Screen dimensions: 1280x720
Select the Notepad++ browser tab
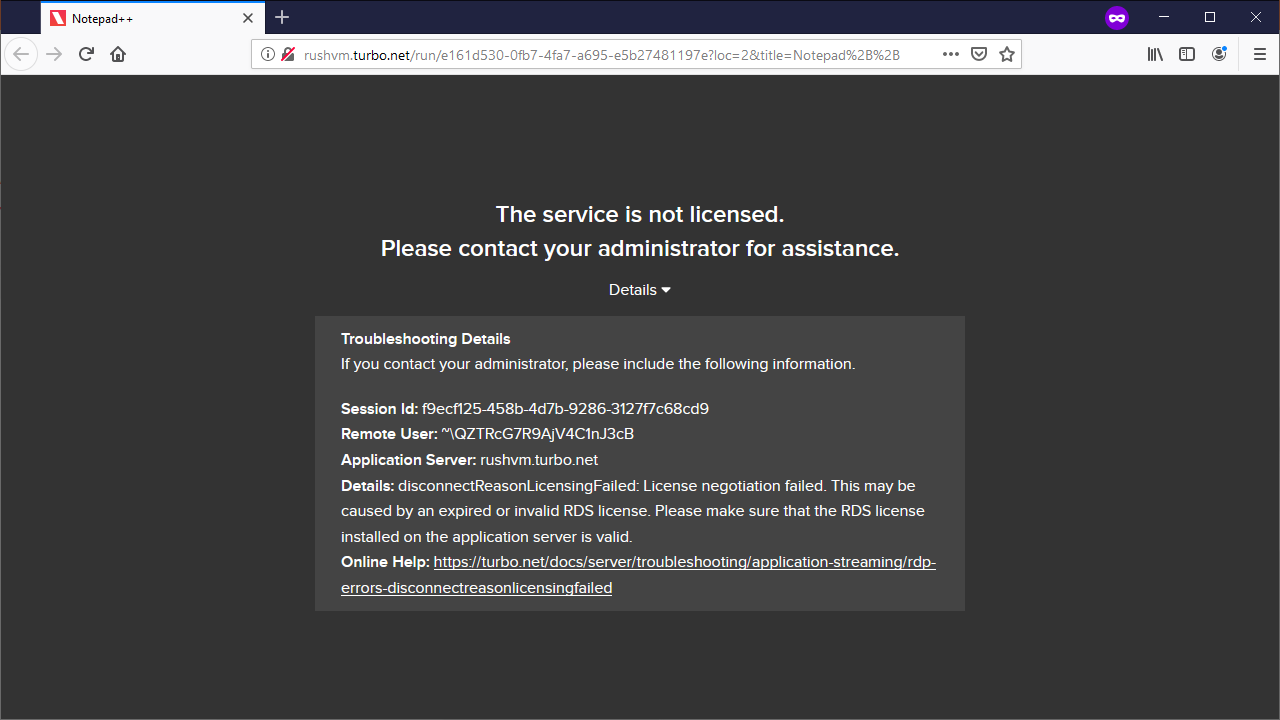153,18
